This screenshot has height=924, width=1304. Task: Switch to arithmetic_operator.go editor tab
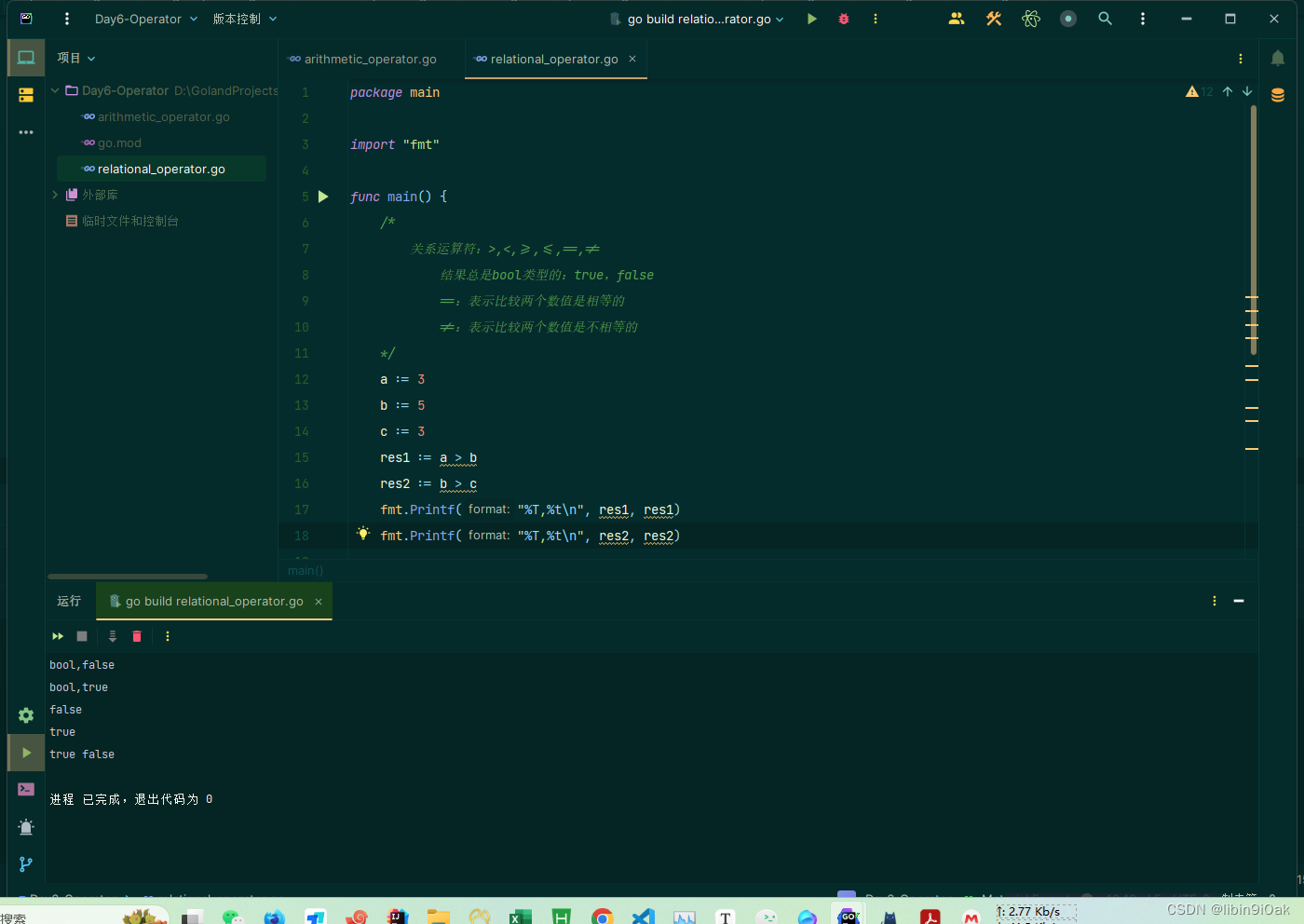362,59
